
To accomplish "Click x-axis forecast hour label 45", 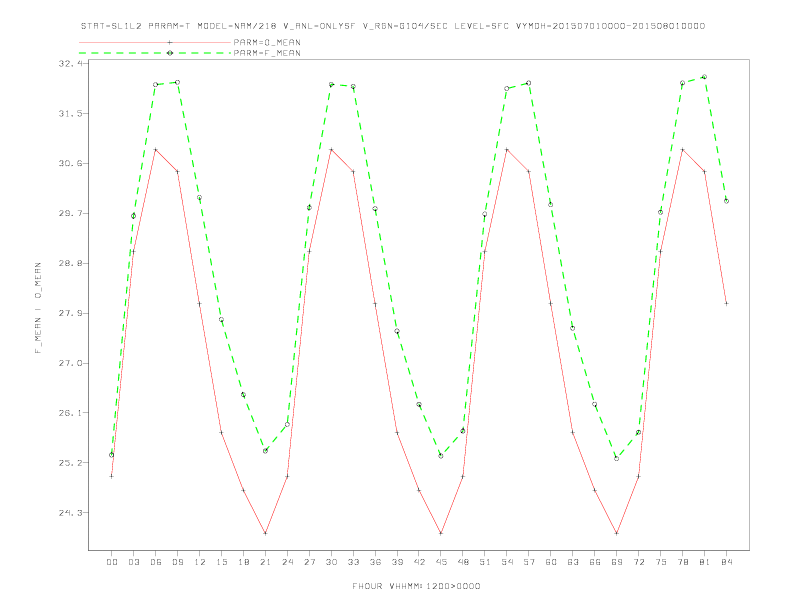I will [x=441, y=562].
